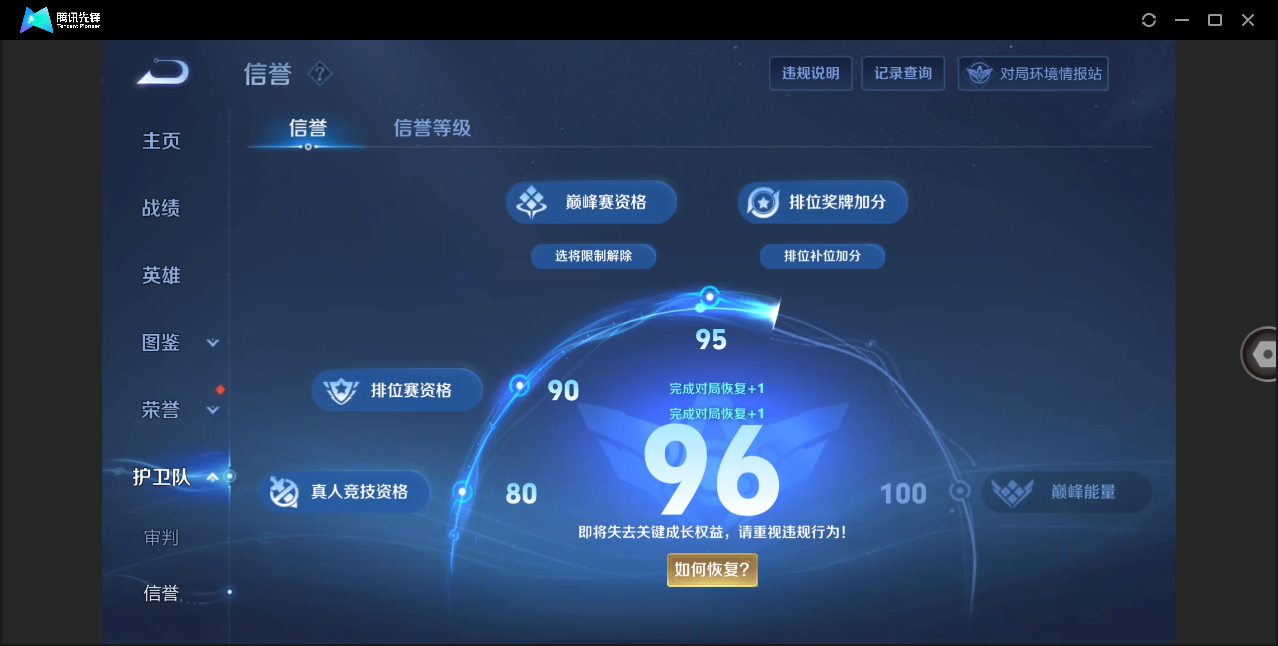Click the 巅峰能量 pill

pyautogui.click(x=1067, y=492)
